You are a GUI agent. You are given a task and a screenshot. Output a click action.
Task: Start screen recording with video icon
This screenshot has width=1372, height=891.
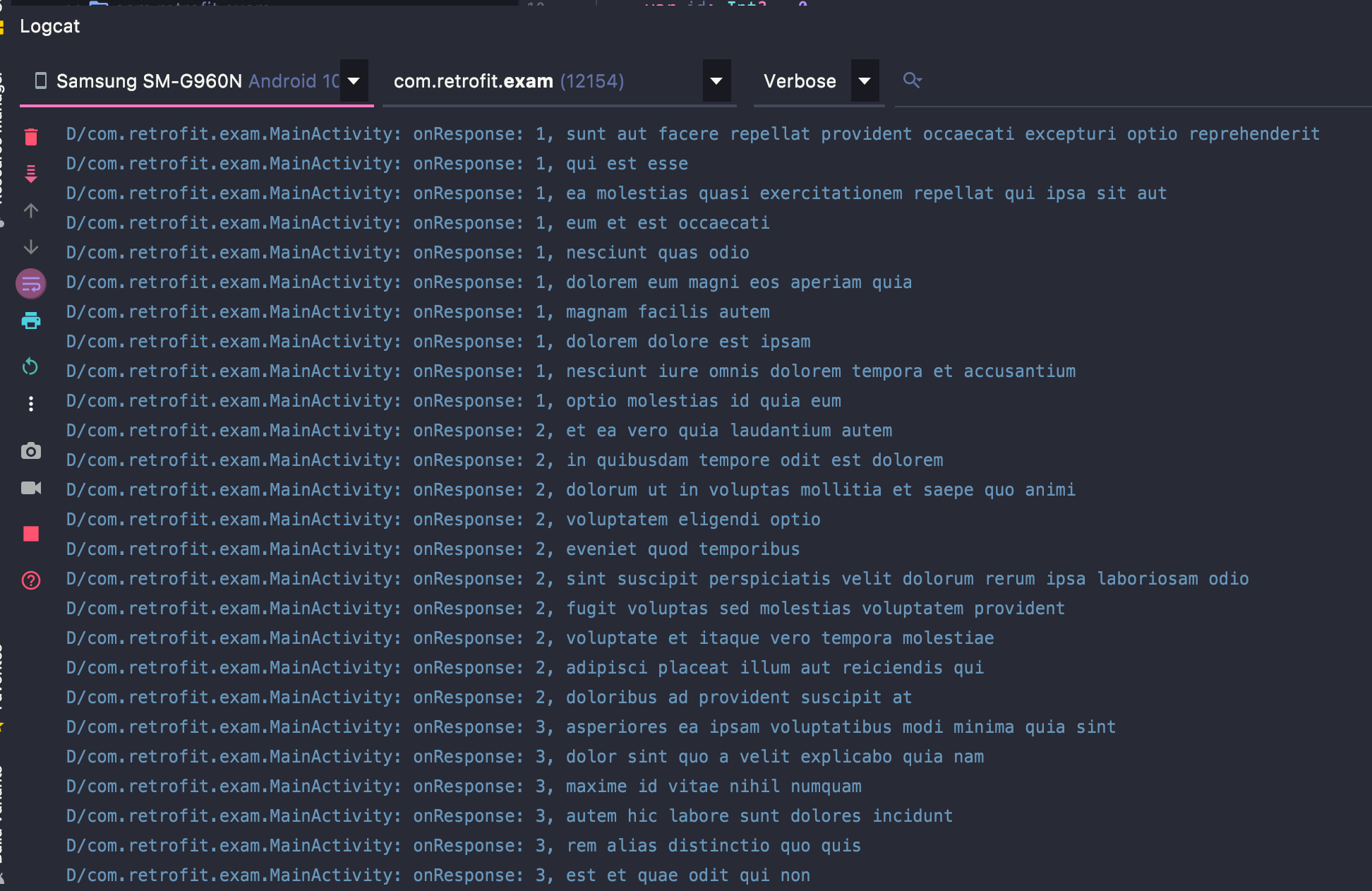(x=31, y=488)
